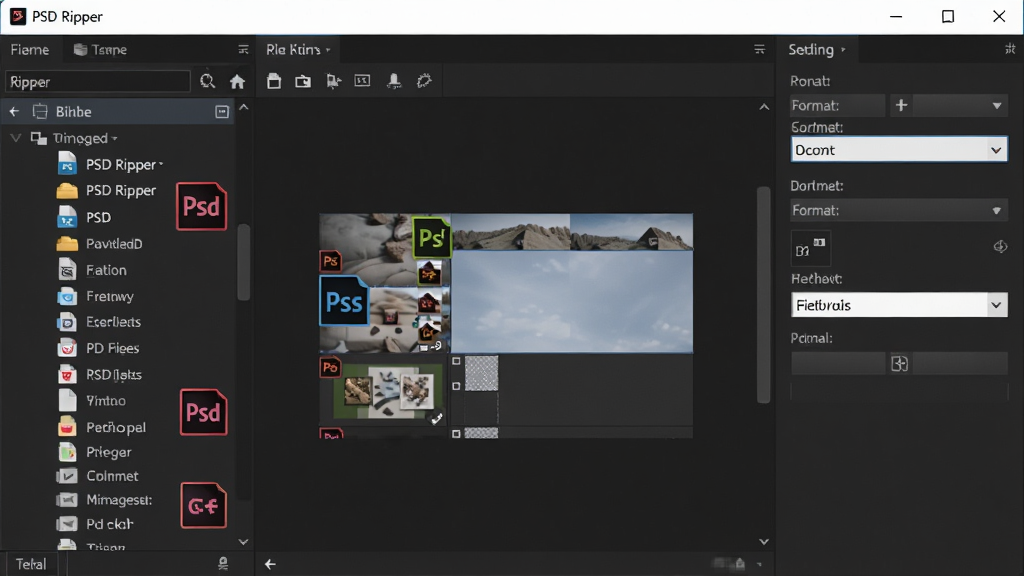Click the red icon beside Mimageset
Screen dimensions: 1024x576
[203, 505]
